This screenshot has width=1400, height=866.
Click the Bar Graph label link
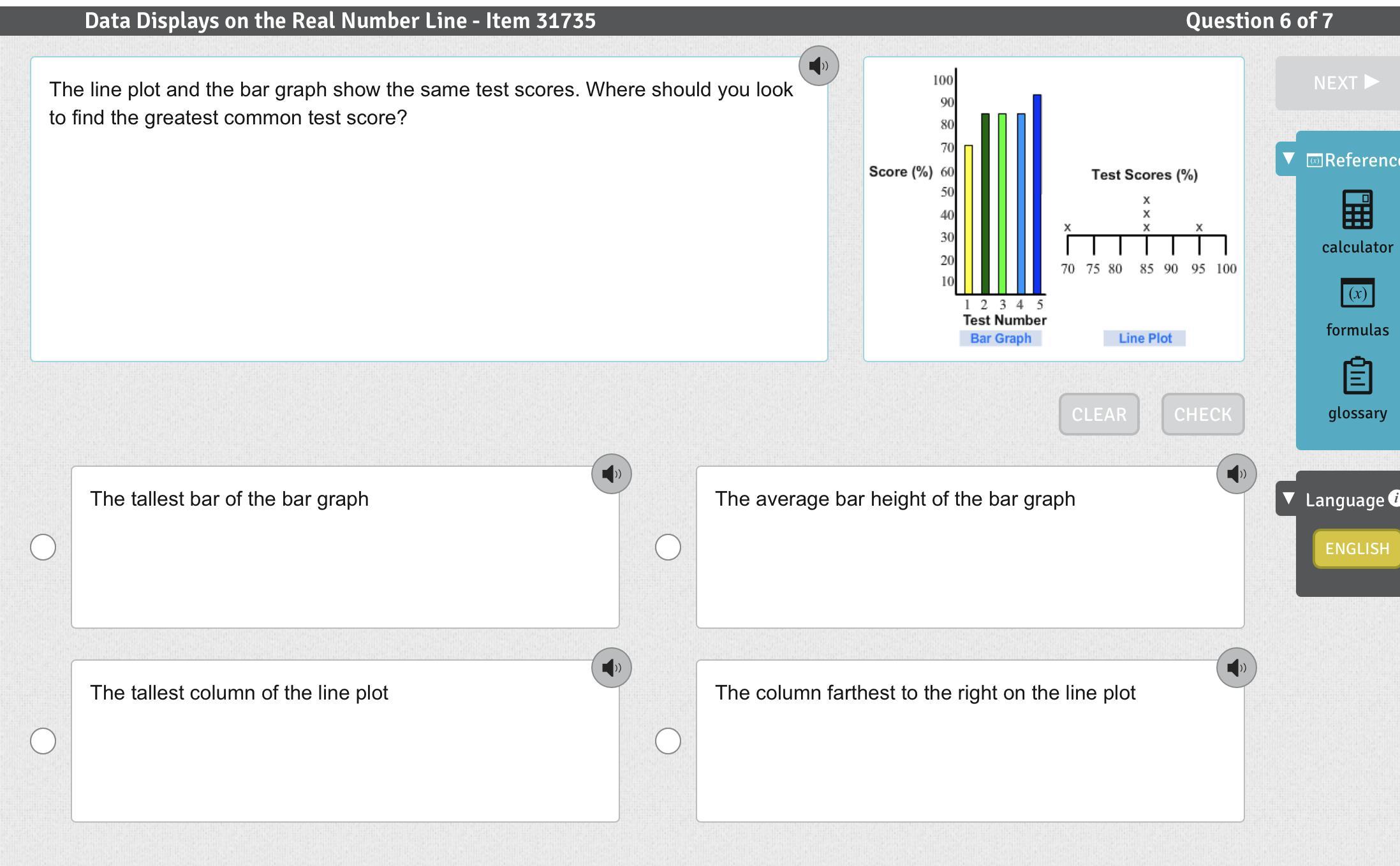click(x=1000, y=339)
